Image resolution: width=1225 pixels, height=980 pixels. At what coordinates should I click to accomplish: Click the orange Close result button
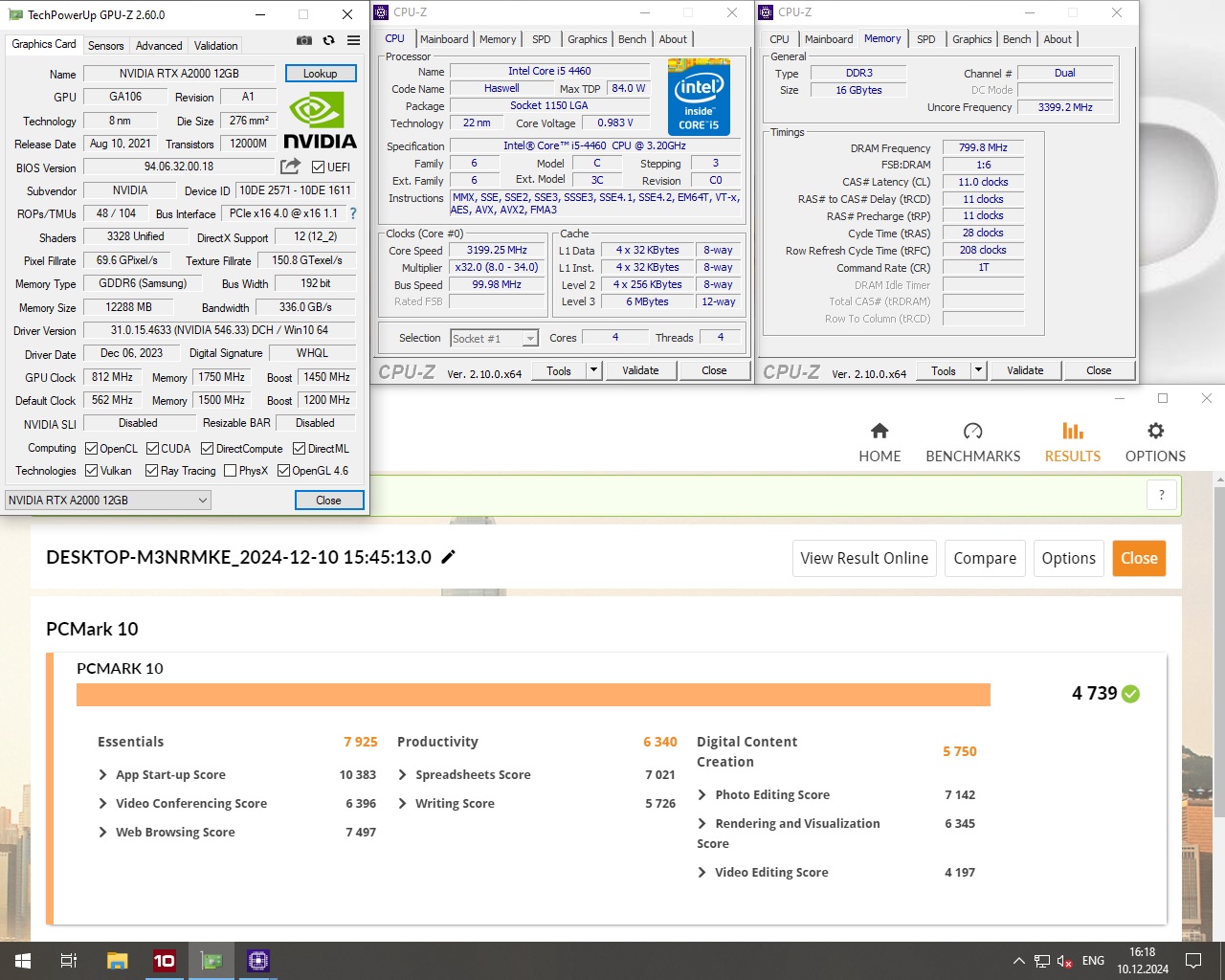1139,558
